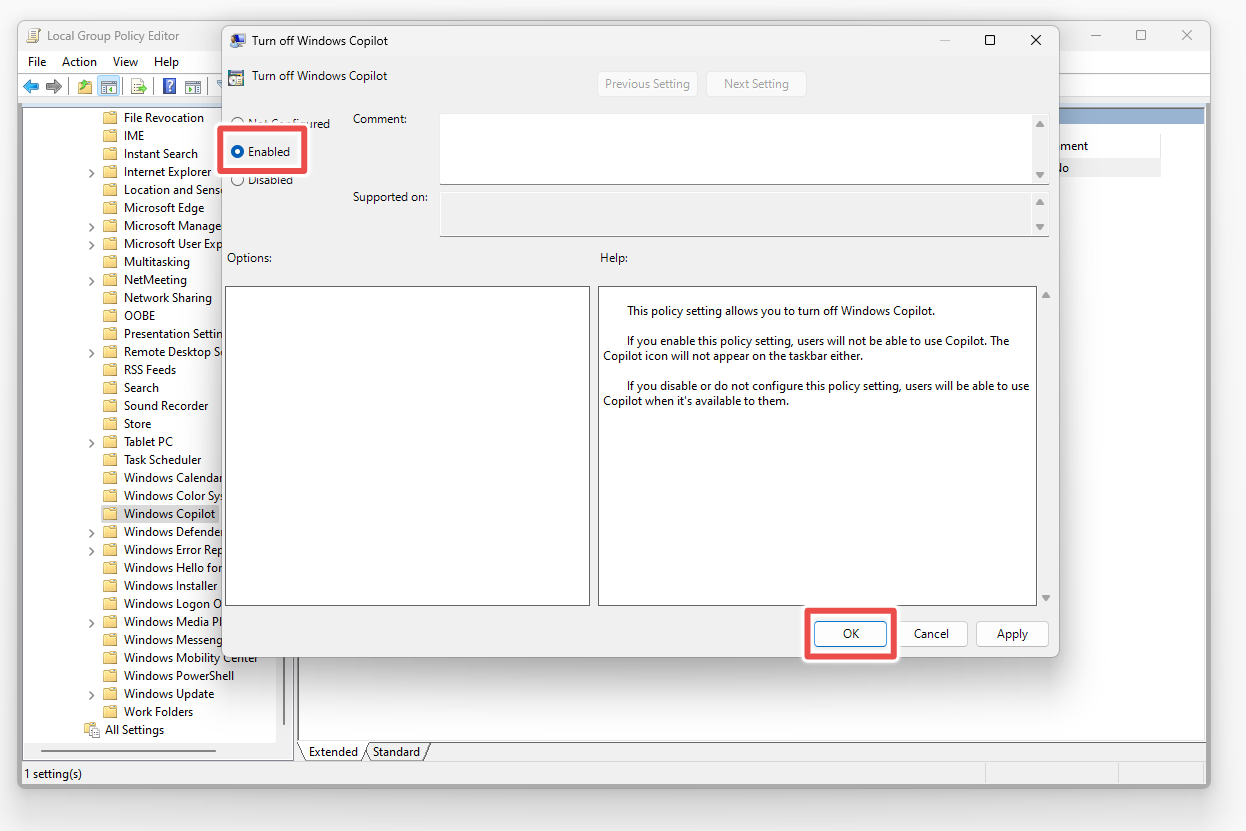Expand the Windows Update tree node
Viewport: 1246px width, 831px height.
pyautogui.click(x=92, y=694)
